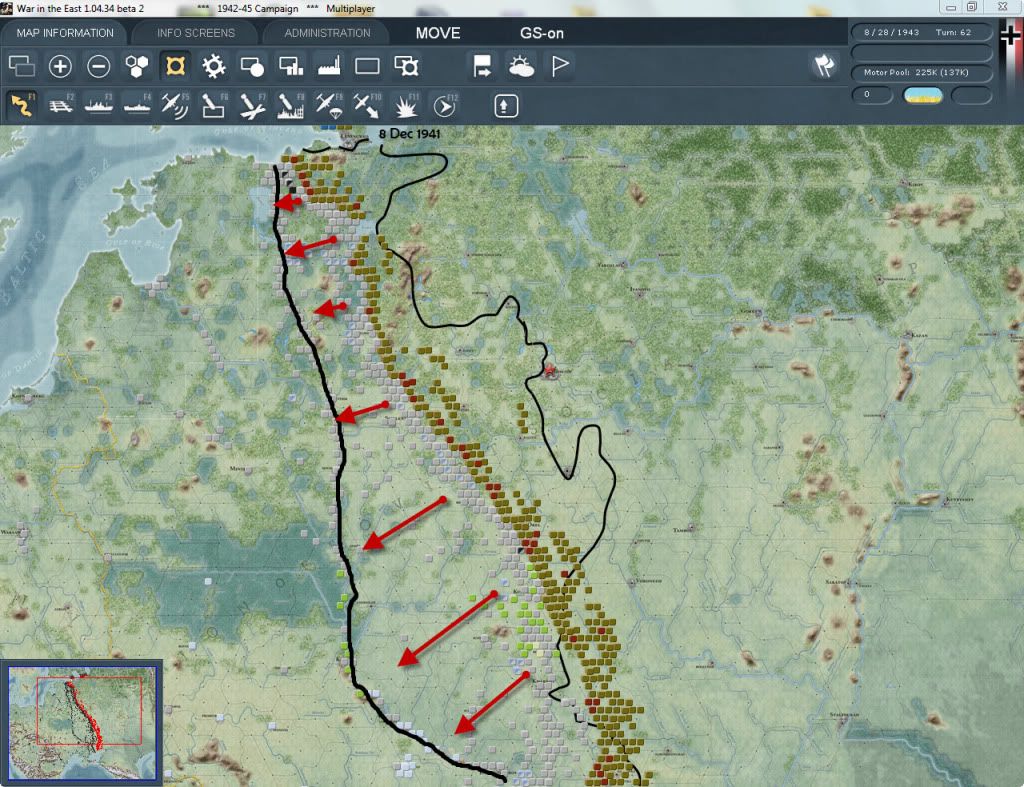Click the flag with arrow icon
This screenshot has width=1024, height=787.
(x=482, y=66)
